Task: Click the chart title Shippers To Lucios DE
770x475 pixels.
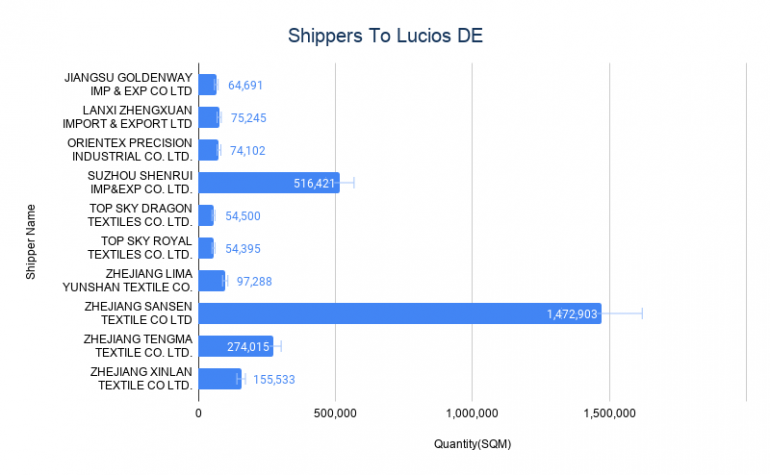Action: (385, 36)
